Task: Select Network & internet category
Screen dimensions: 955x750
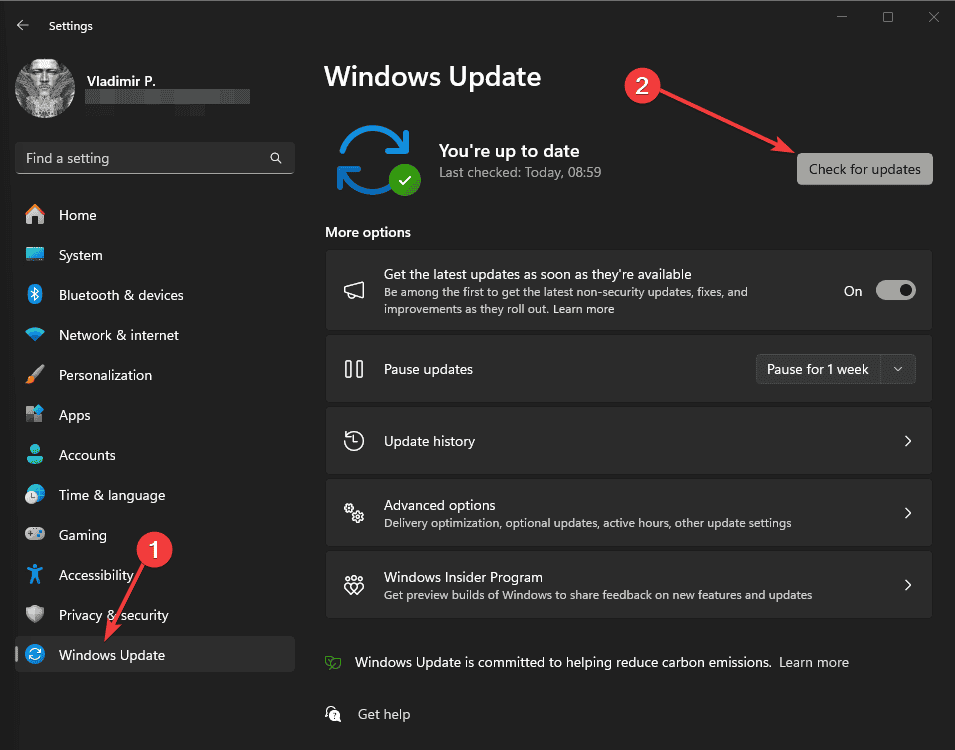Action: tap(119, 335)
